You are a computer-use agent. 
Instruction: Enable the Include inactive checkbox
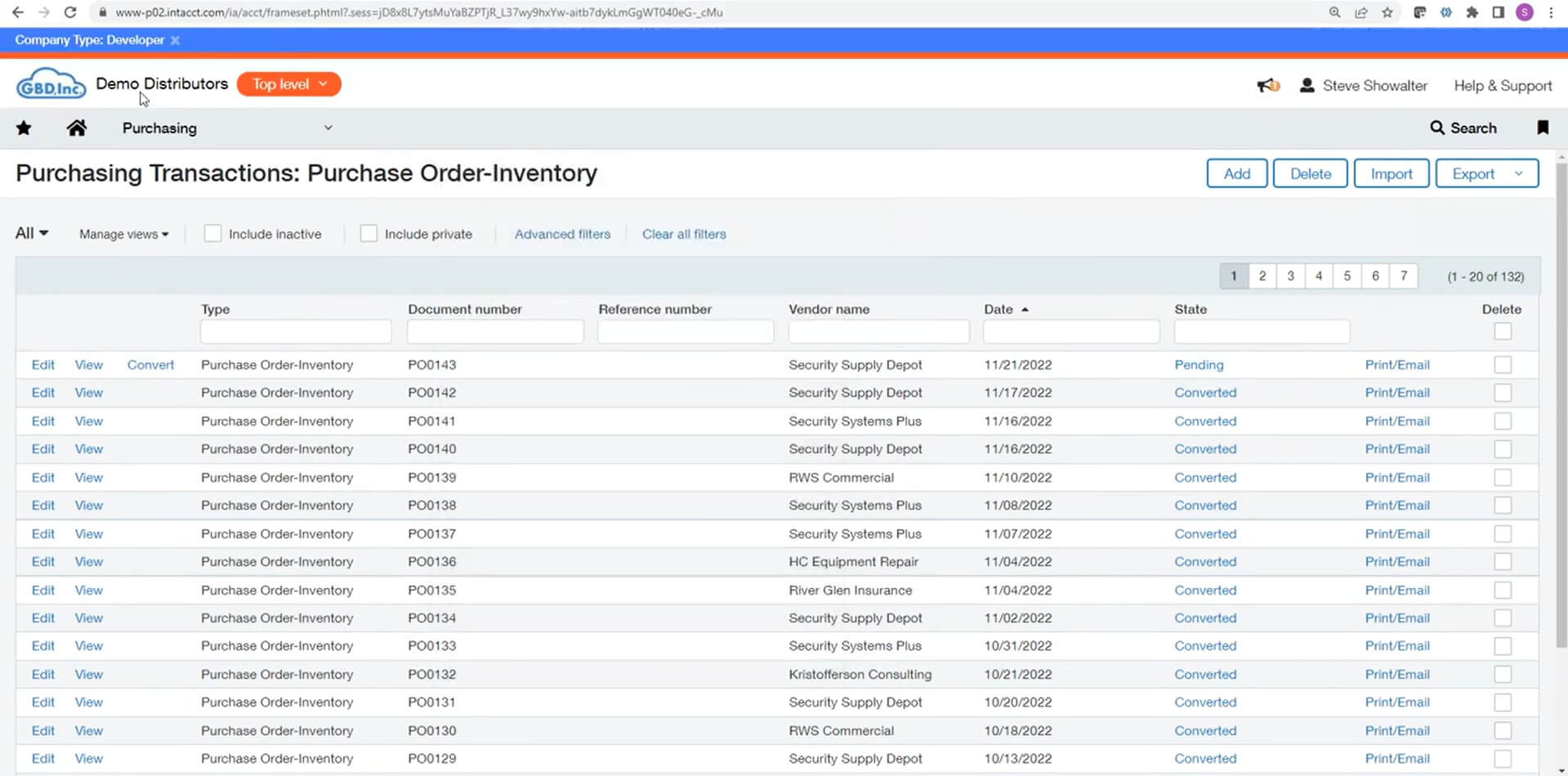[212, 234]
